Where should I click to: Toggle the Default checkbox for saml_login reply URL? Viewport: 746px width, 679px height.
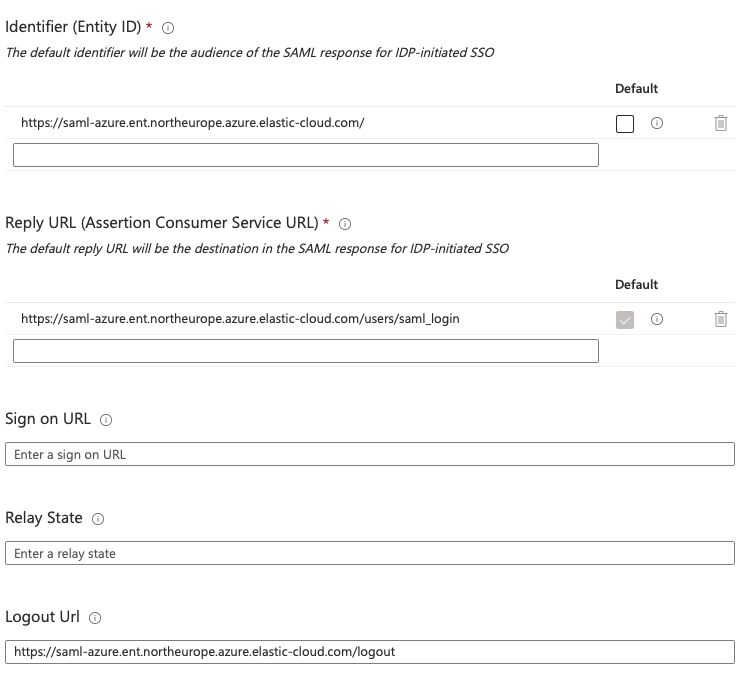pyautogui.click(x=625, y=320)
